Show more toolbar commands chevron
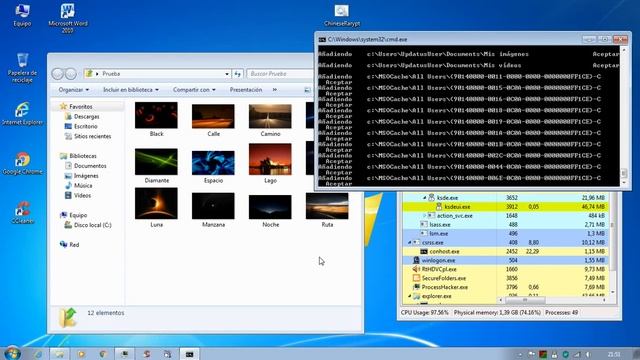Viewport: 640px width, 360px height. (x=275, y=90)
